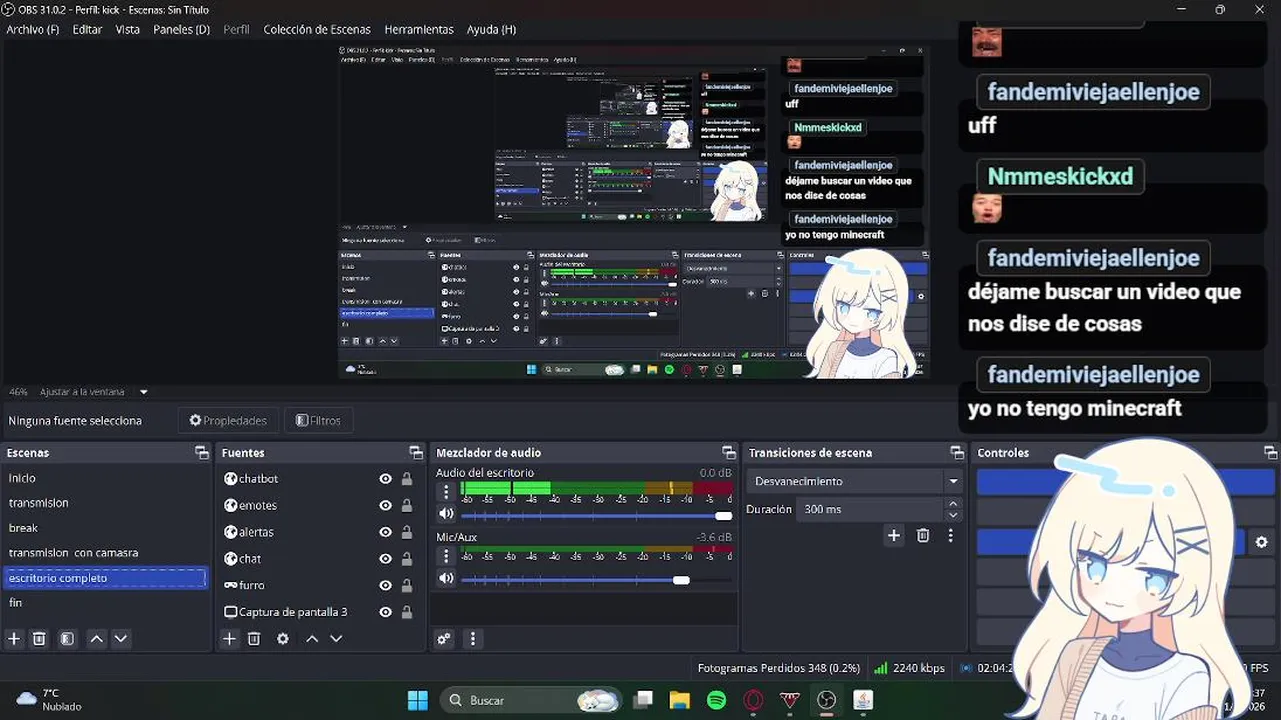1281x720 pixels.
Task: Add a transition with plus icon
Action: (894, 536)
